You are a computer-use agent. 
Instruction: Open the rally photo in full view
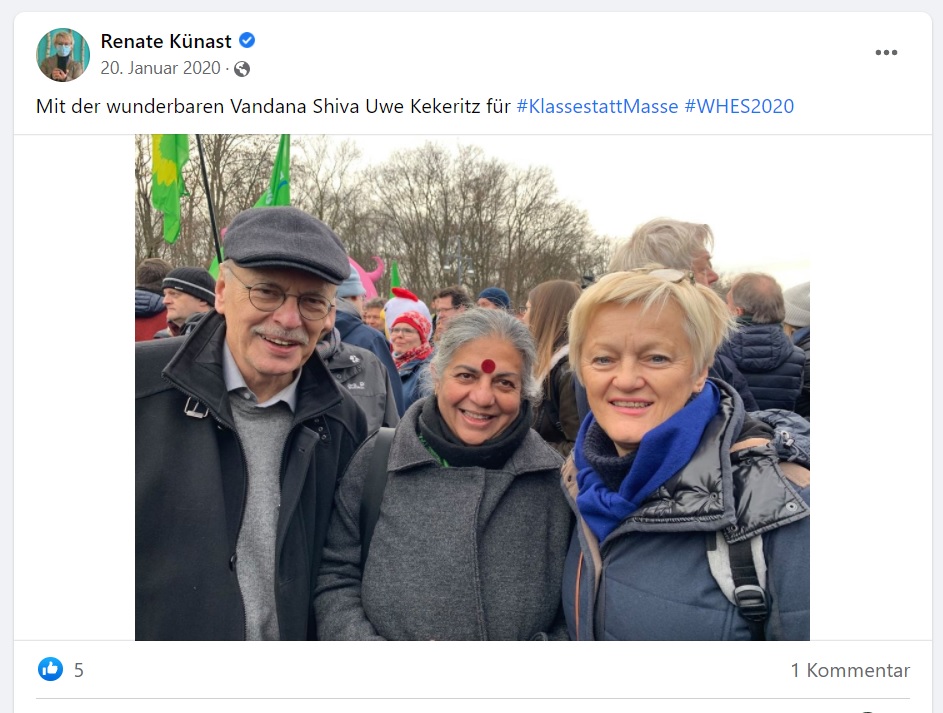[472, 387]
